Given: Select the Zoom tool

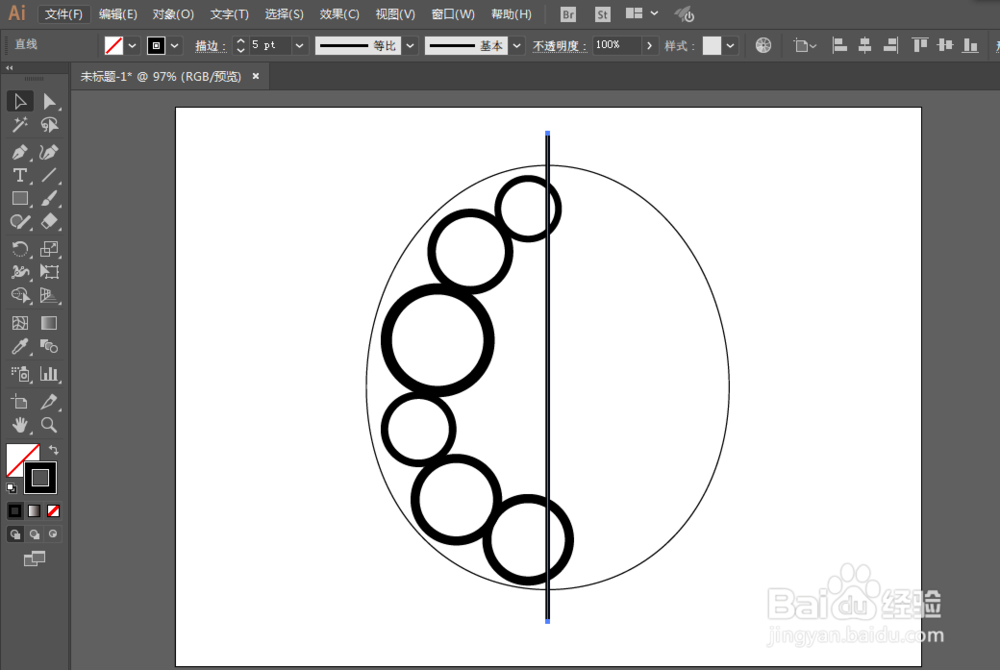Looking at the screenshot, I should coord(49,424).
